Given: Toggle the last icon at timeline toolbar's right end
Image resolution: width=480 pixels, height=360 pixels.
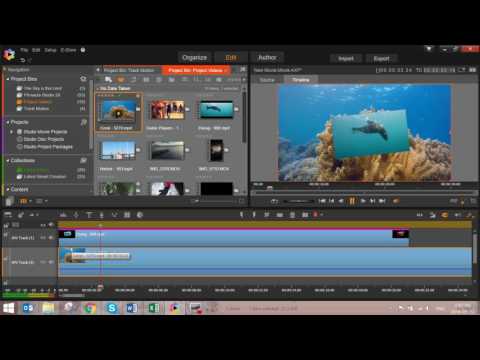Looking at the screenshot, I should tap(469, 215).
